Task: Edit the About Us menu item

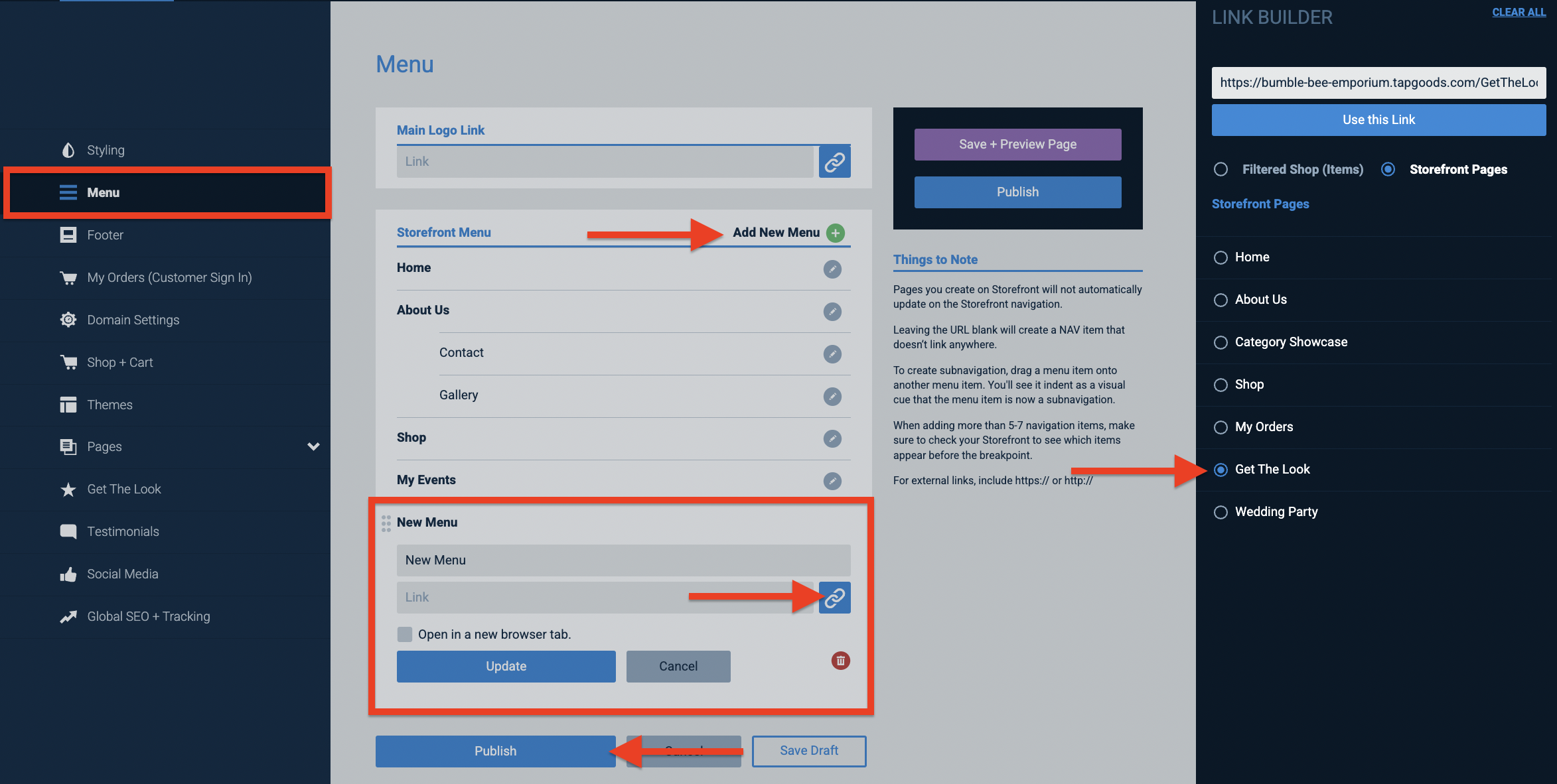Action: pos(832,312)
